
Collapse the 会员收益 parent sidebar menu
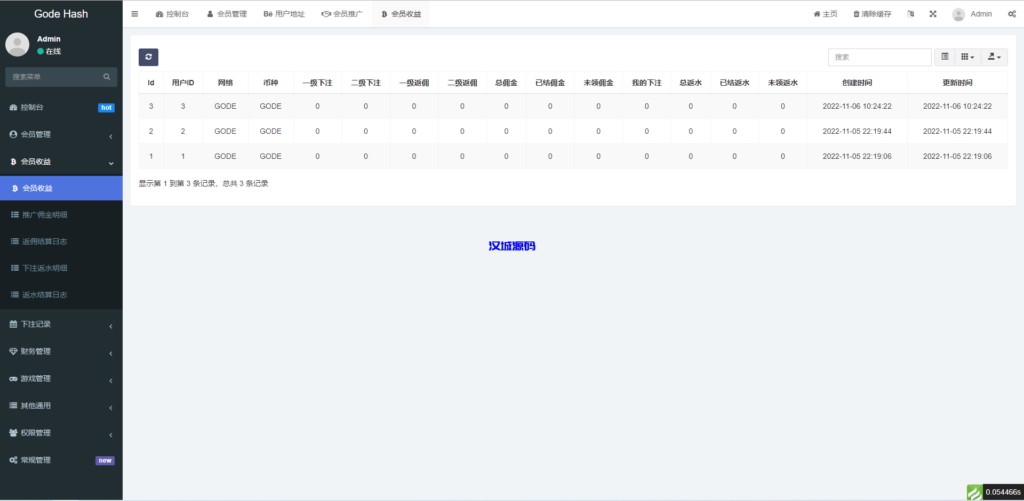(61, 161)
